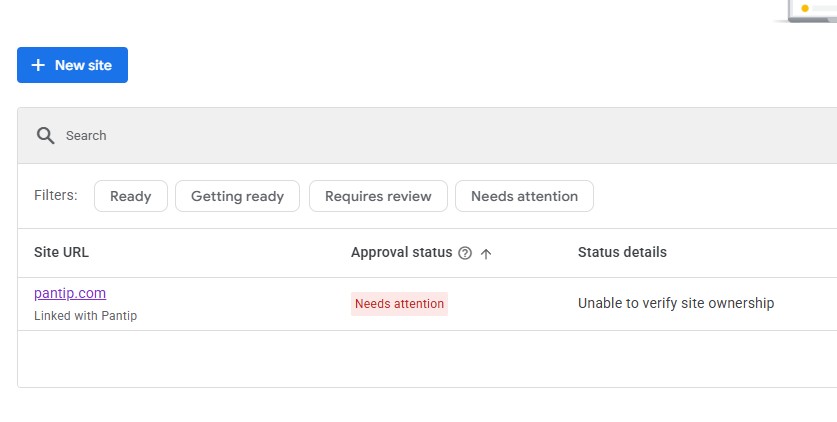Click the Linked with Pantip text
The height and width of the screenshot is (422, 837).
coord(85,316)
